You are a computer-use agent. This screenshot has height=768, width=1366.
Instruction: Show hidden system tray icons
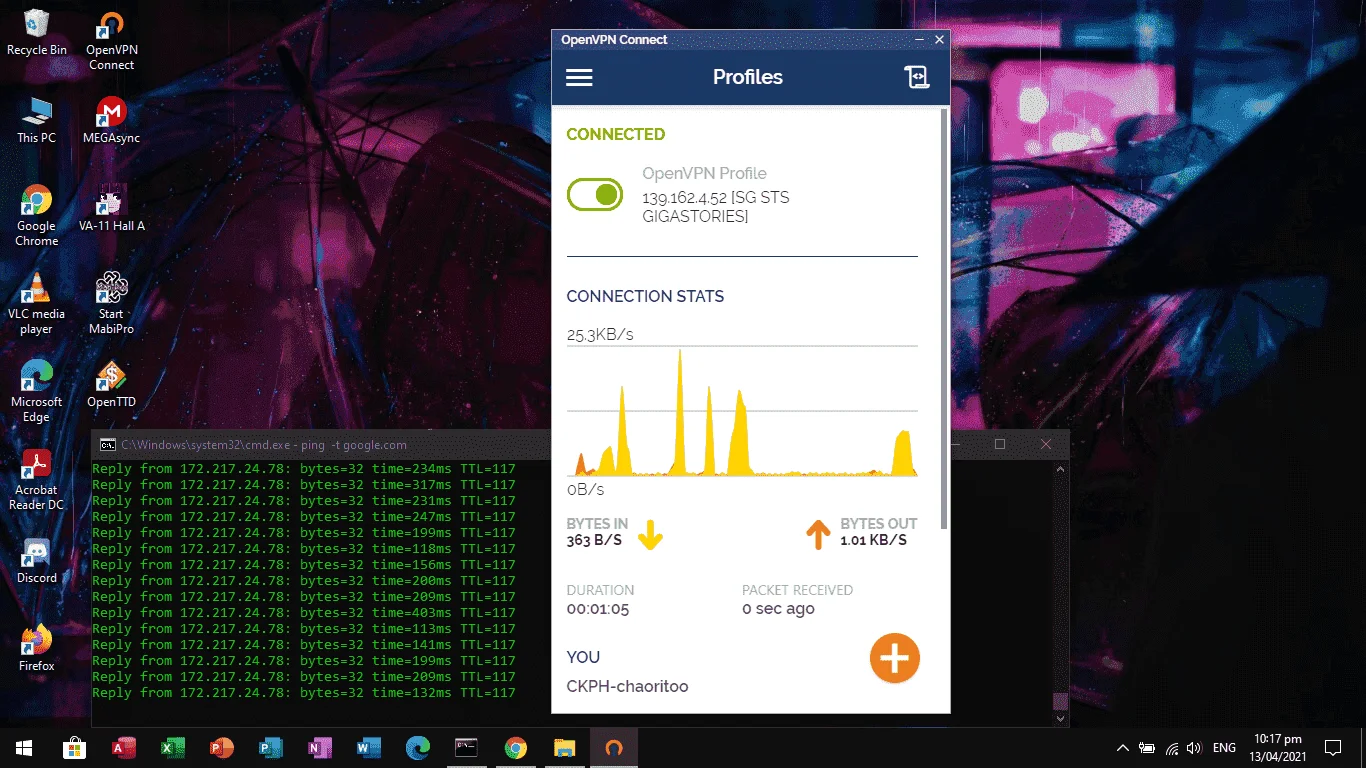tap(1123, 748)
